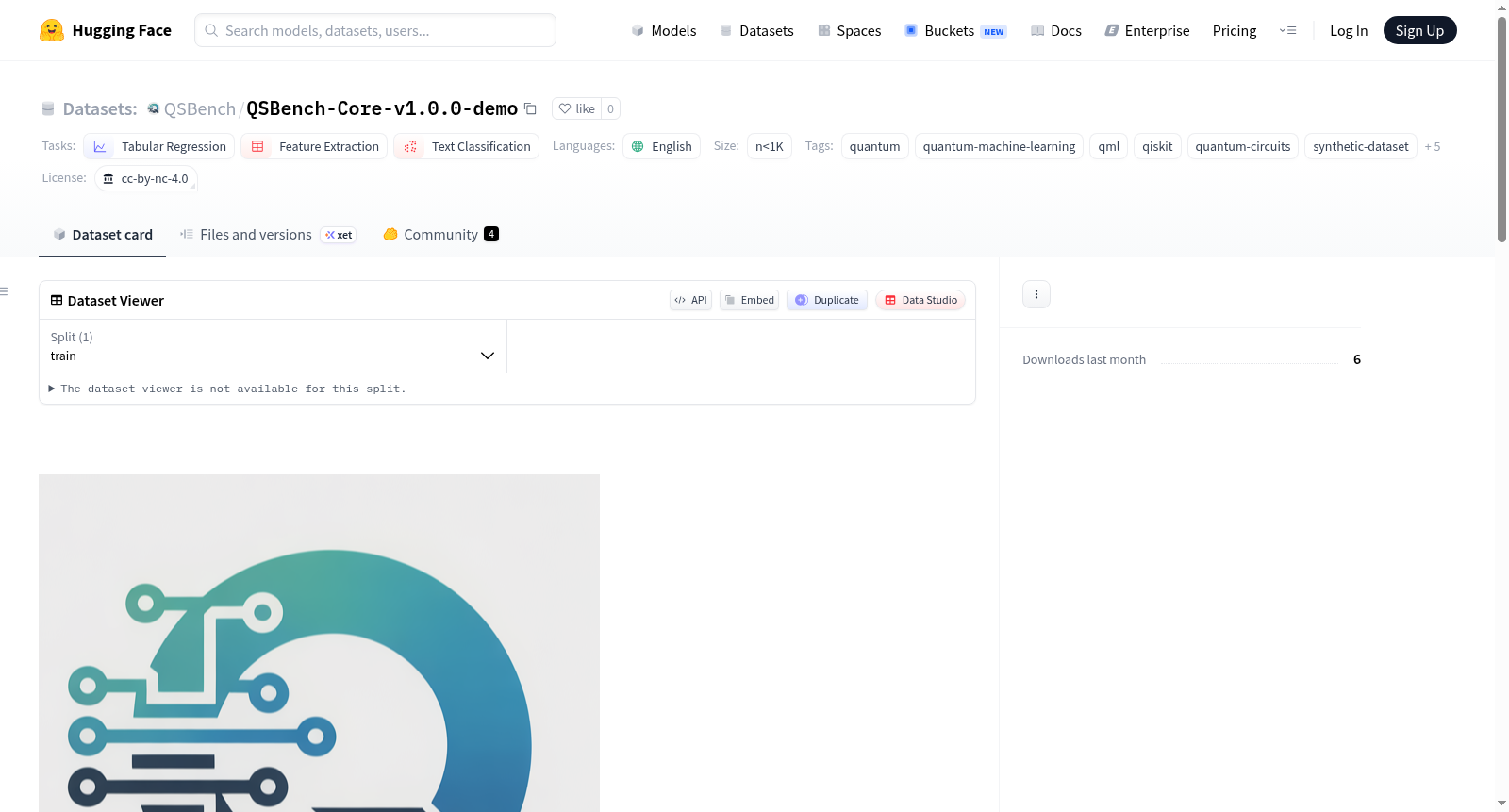Copy the dataset name to clipboard
Image resolution: width=1509 pixels, height=812 pixels.
point(530,108)
